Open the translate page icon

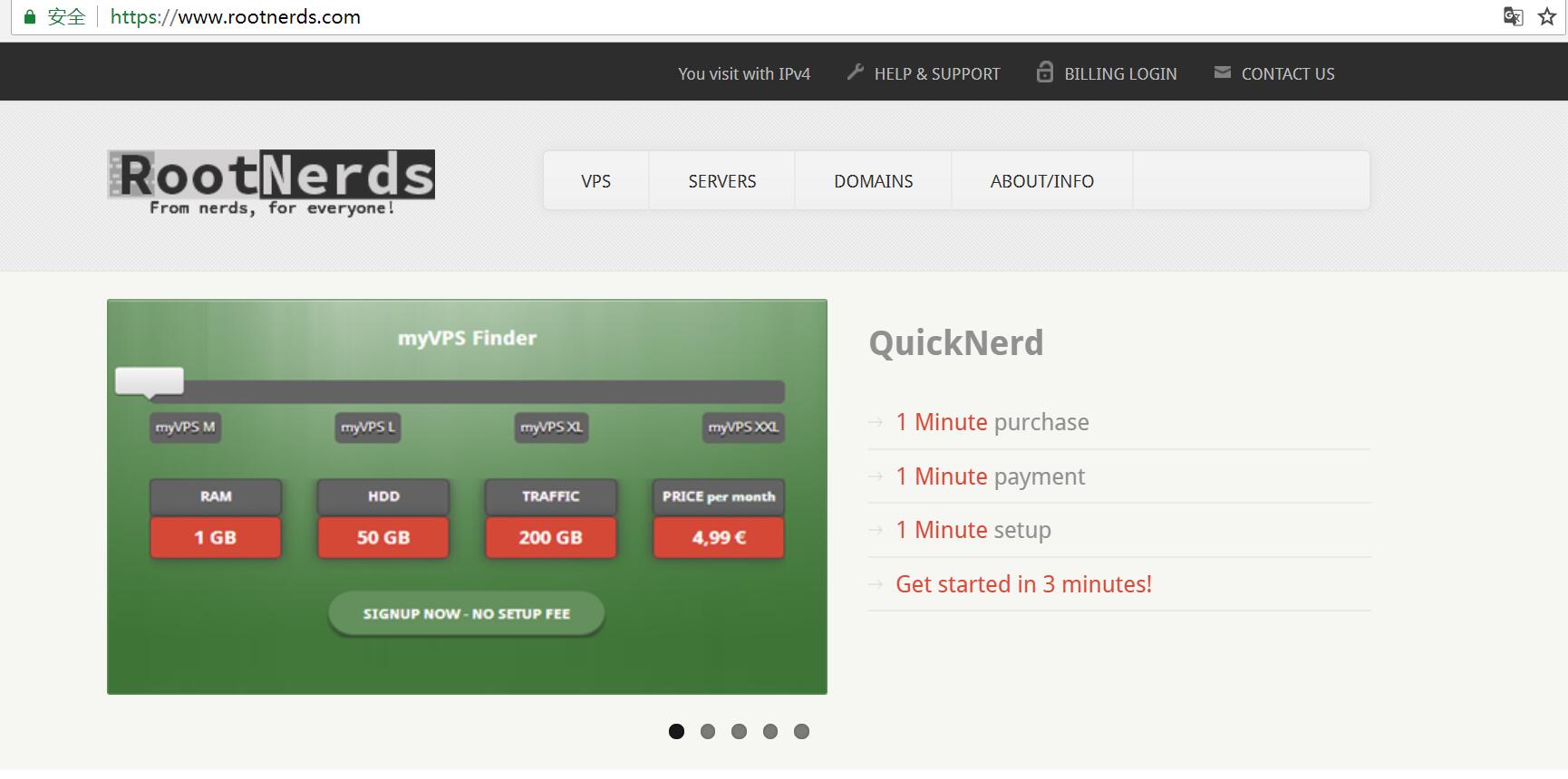(x=1513, y=16)
